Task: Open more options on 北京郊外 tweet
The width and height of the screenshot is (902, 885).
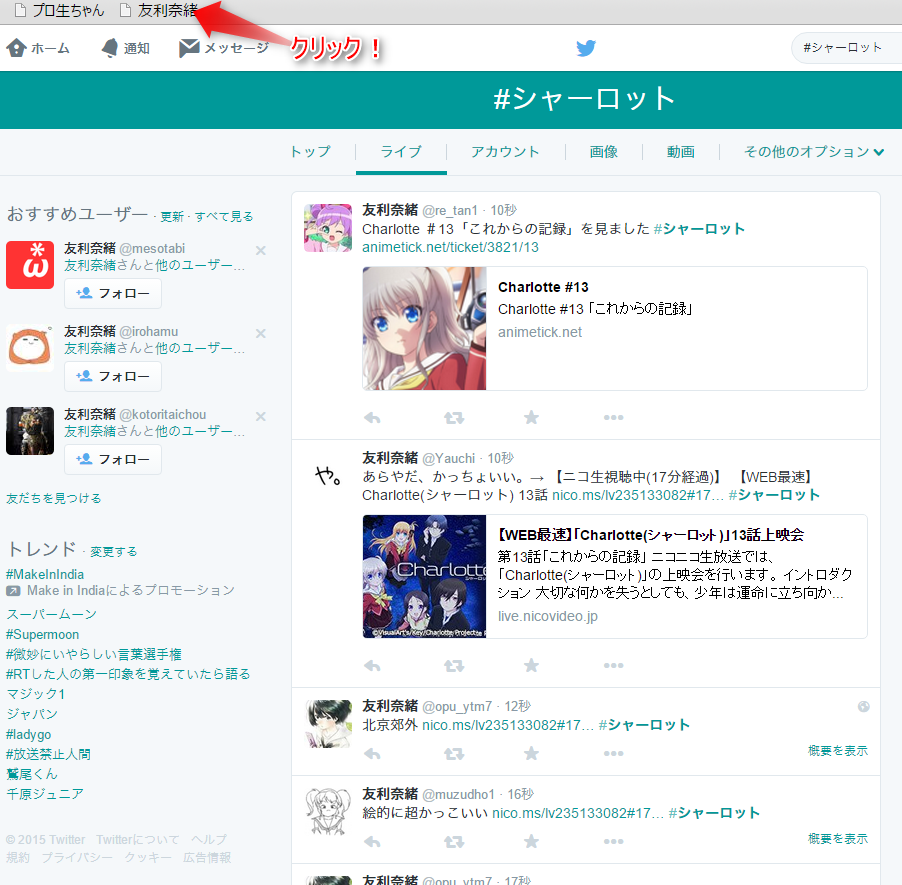Action: point(613,754)
